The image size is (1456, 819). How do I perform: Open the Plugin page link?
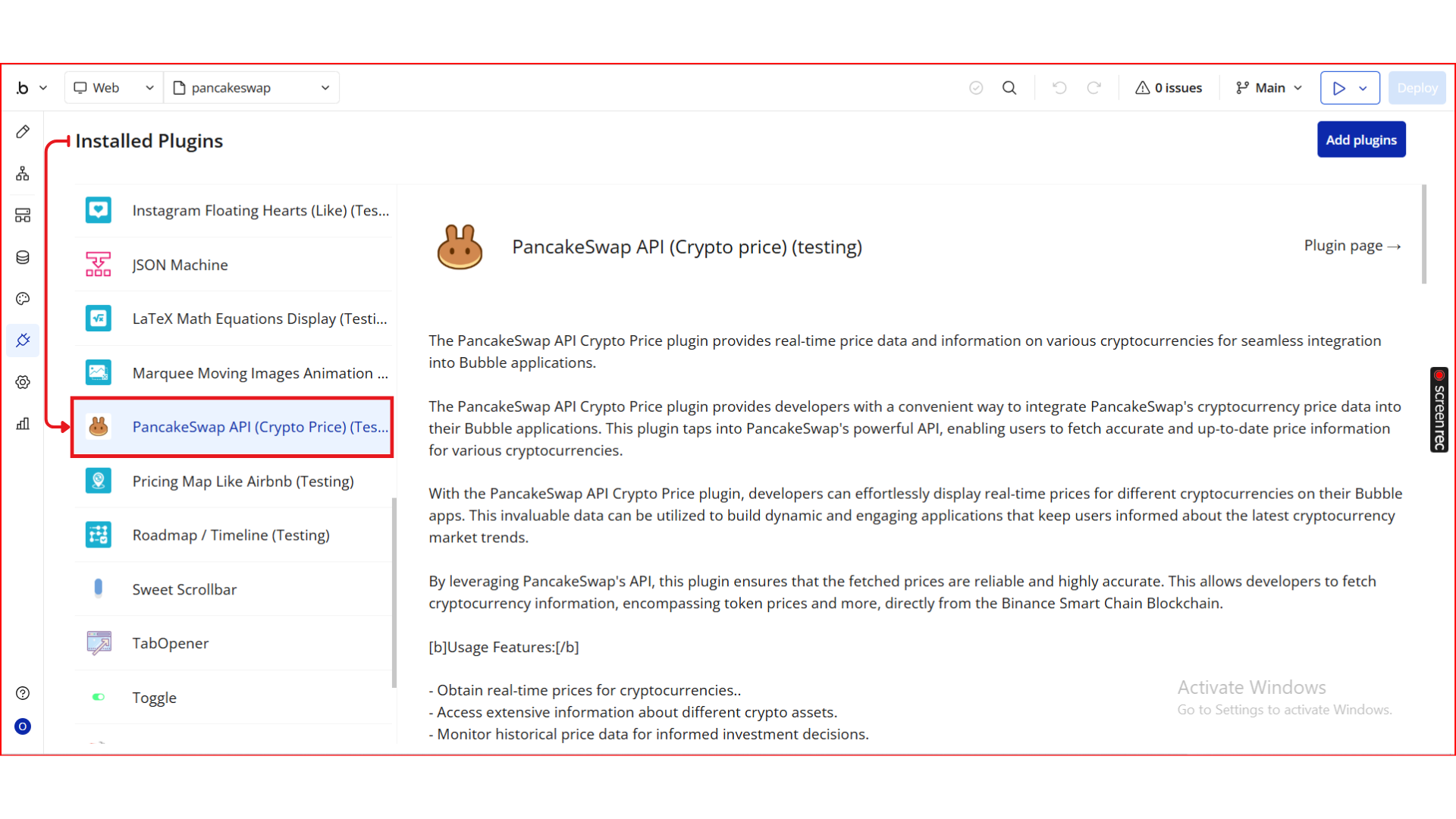[x=1351, y=246]
